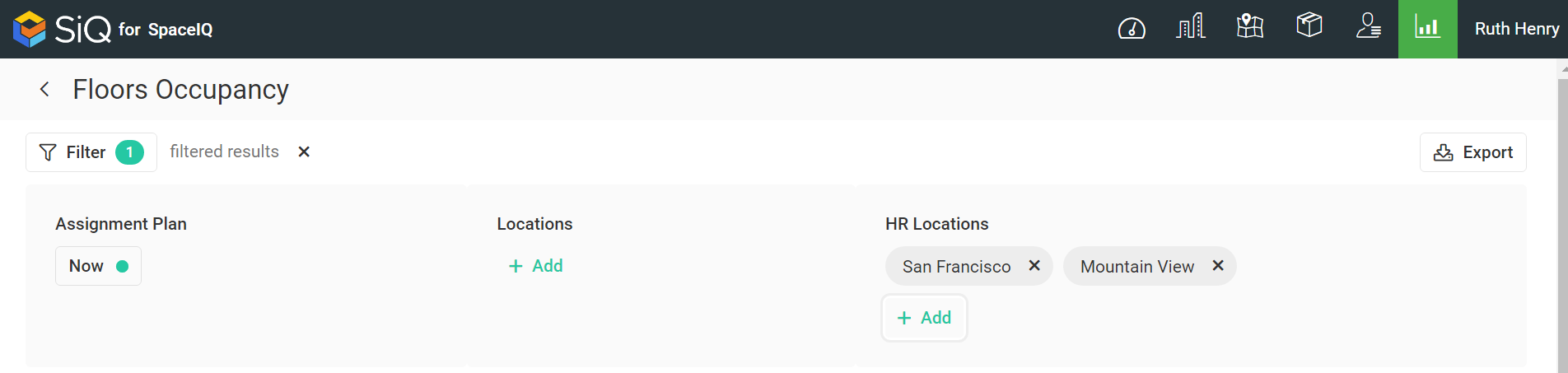Add another HR location

[x=924, y=318]
